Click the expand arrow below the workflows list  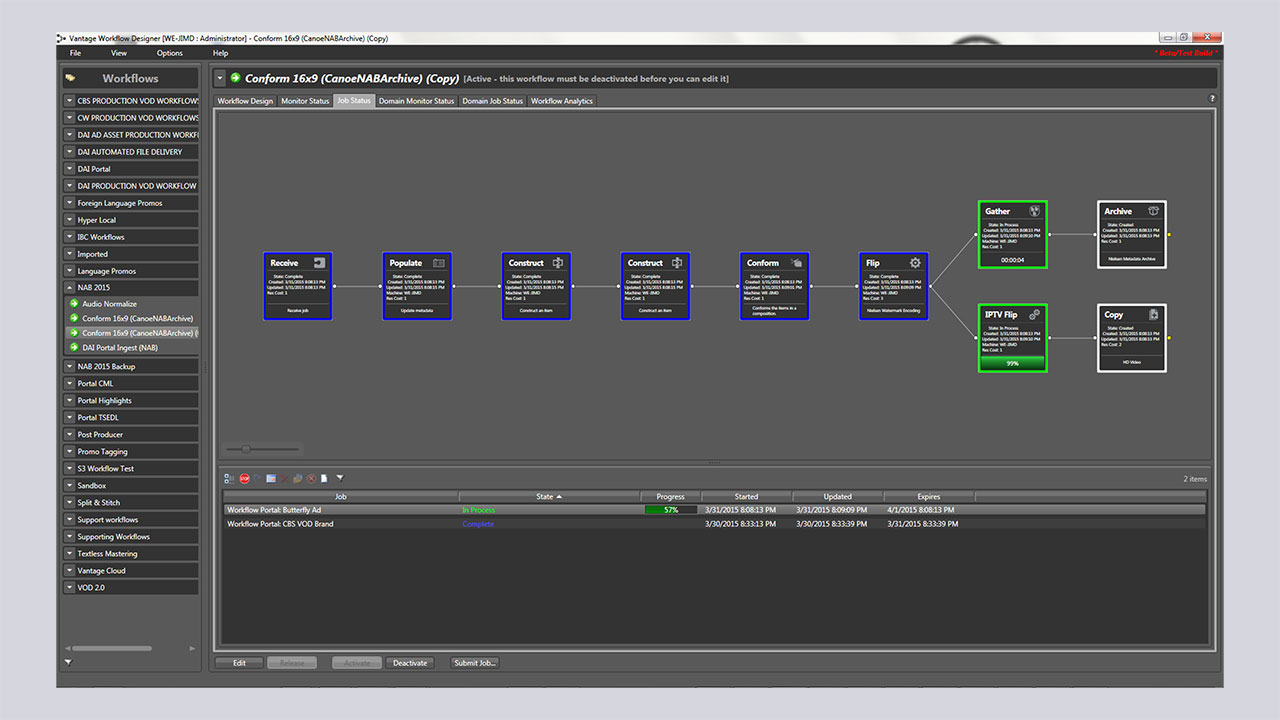(69, 662)
